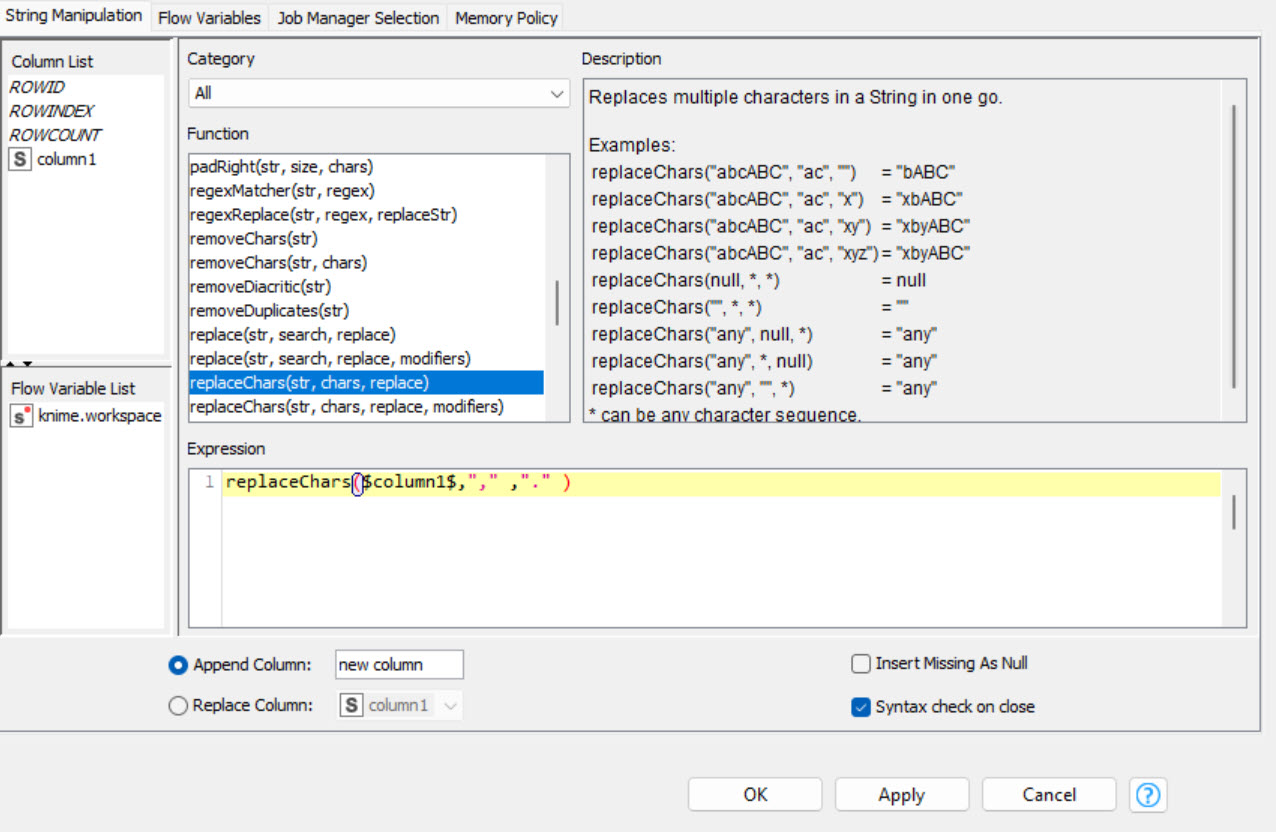Click the S type icon in Replace Column selector
Viewport: 1276px width, 832px height.
351,705
